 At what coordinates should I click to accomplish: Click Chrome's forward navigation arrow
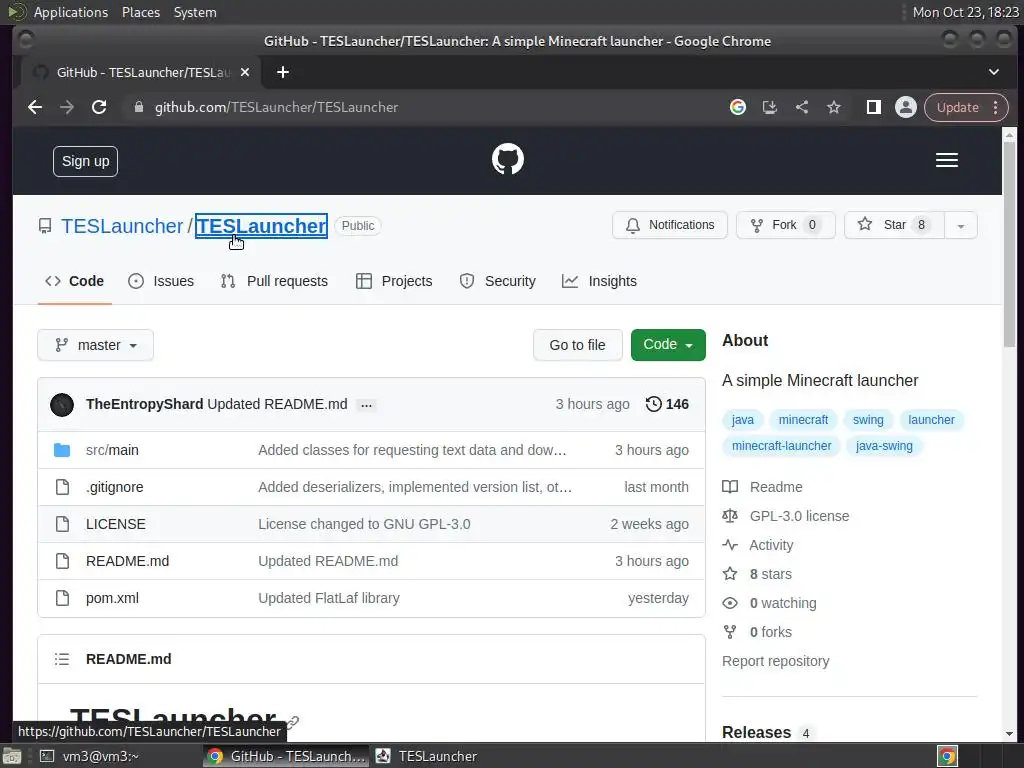[67, 107]
